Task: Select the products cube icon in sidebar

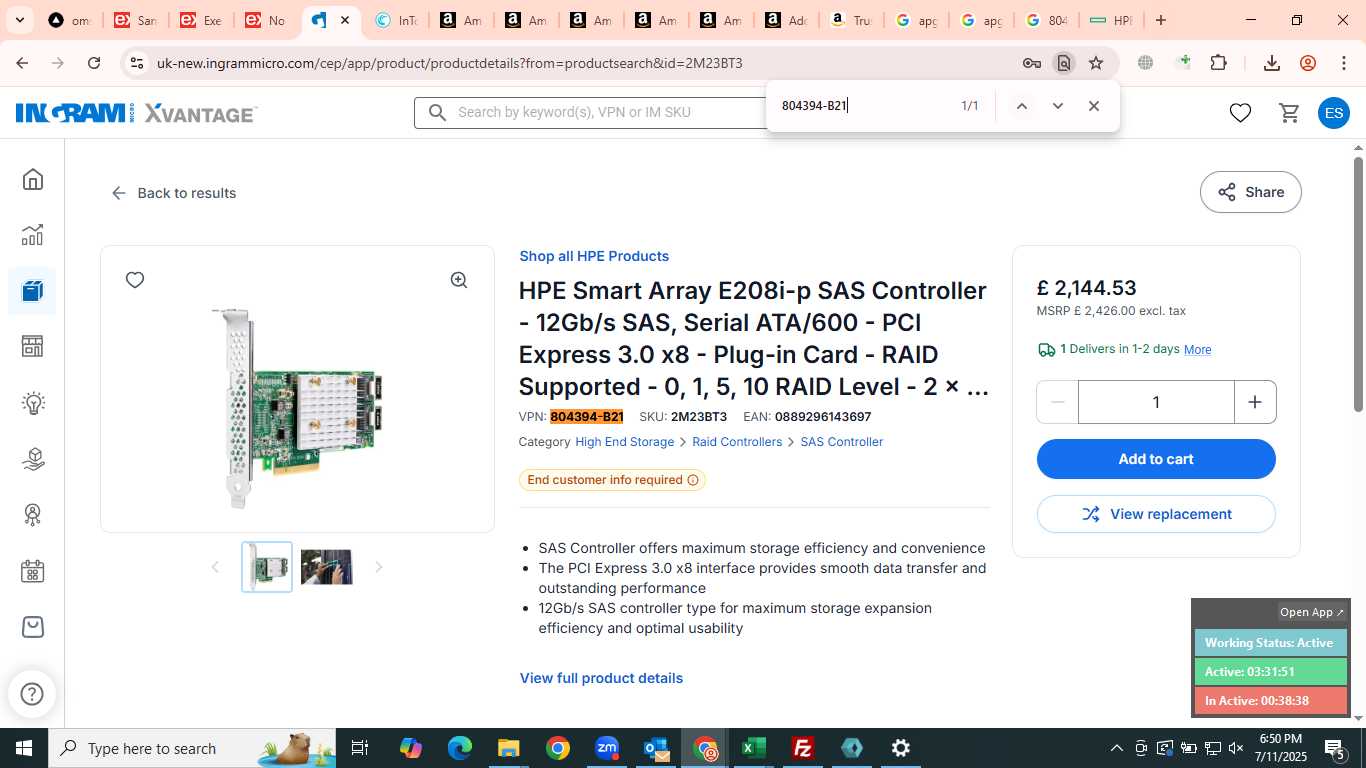Action: coord(33,291)
